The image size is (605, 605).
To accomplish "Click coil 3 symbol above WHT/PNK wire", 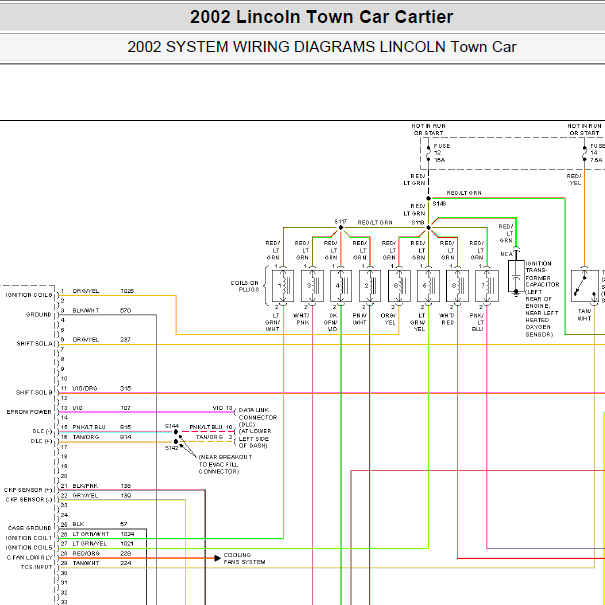I will click(x=312, y=286).
